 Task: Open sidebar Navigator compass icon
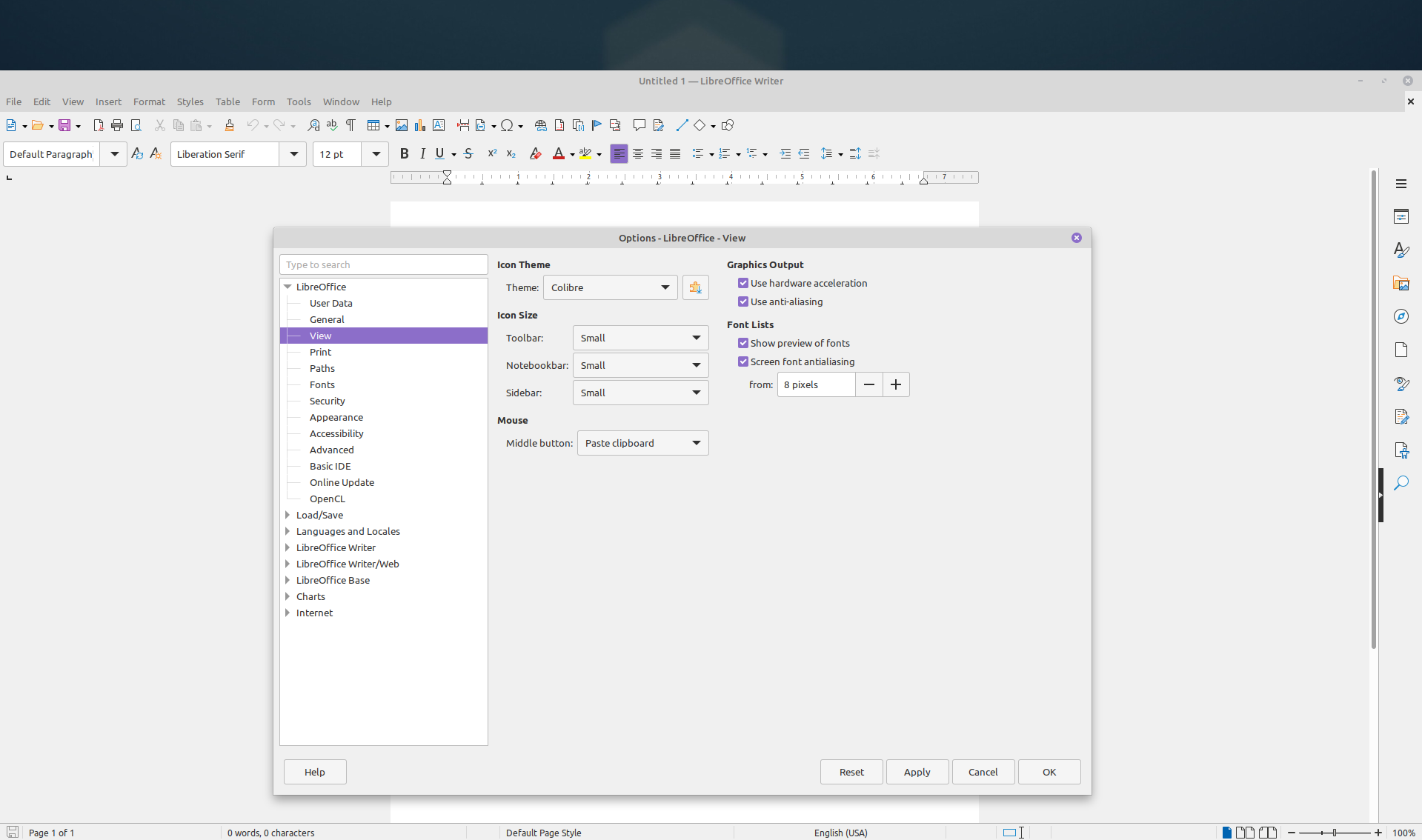point(1401,316)
